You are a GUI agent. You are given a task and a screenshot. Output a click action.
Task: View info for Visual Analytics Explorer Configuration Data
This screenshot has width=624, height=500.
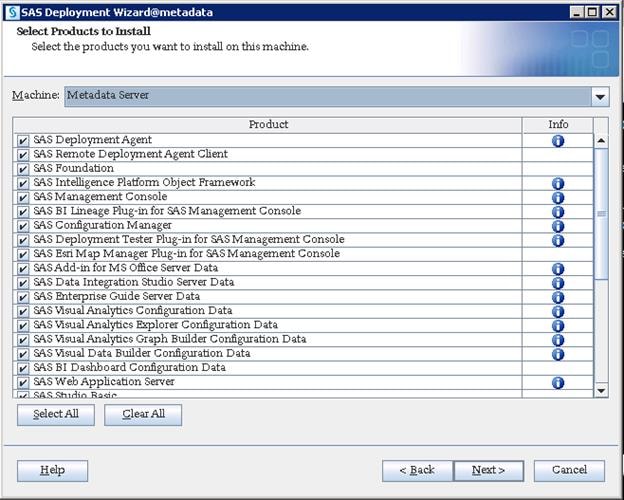(558, 326)
